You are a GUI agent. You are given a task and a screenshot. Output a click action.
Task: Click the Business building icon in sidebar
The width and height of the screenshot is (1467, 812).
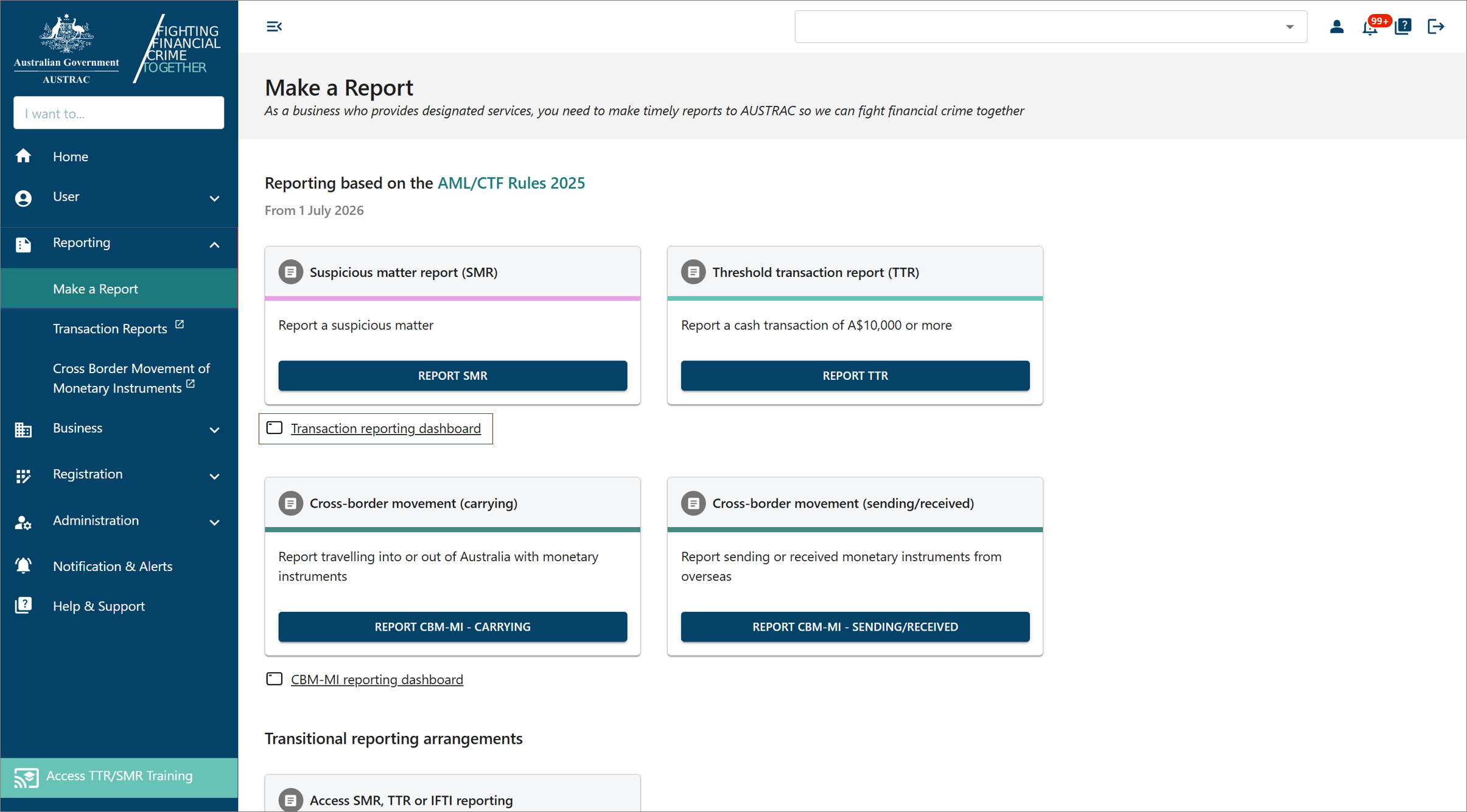[23, 430]
